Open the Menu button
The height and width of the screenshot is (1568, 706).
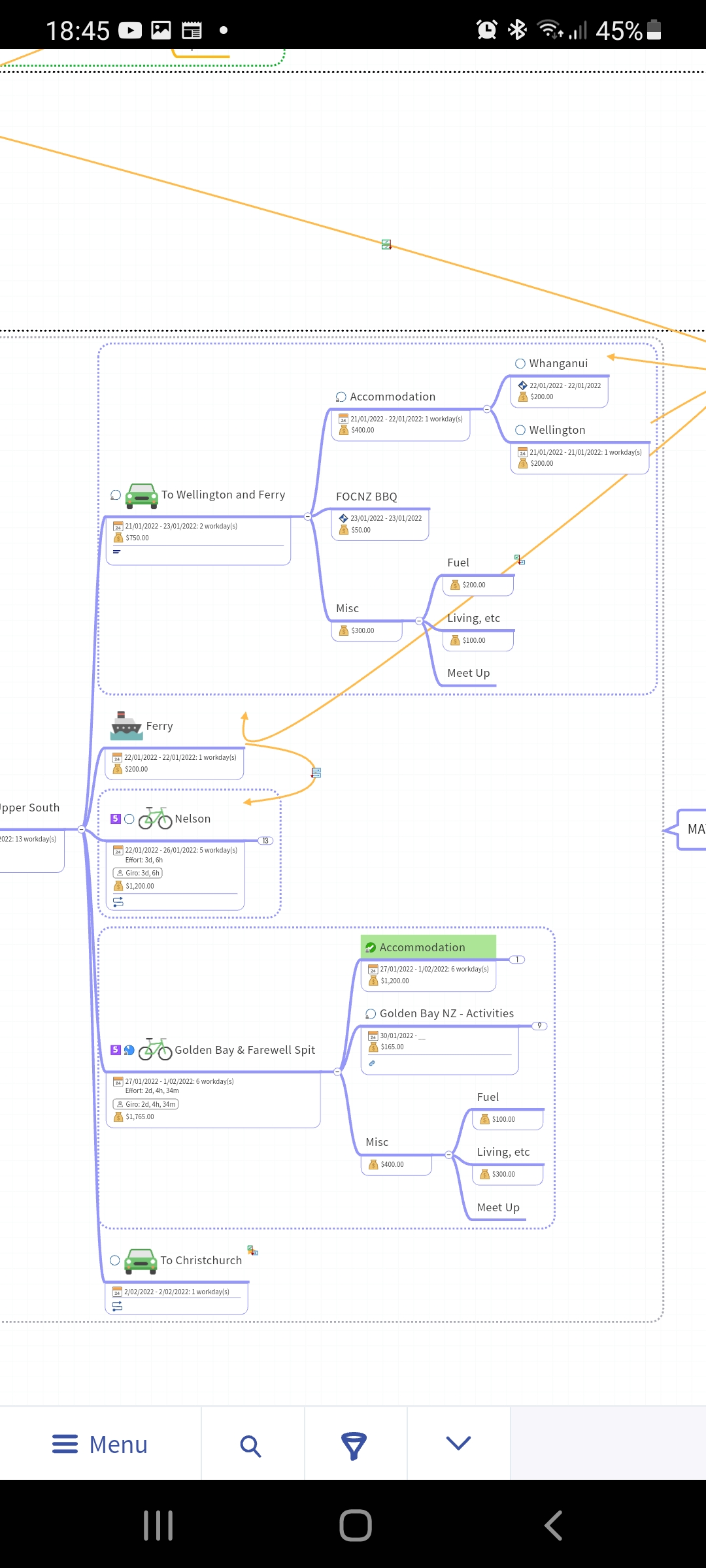(x=101, y=1445)
